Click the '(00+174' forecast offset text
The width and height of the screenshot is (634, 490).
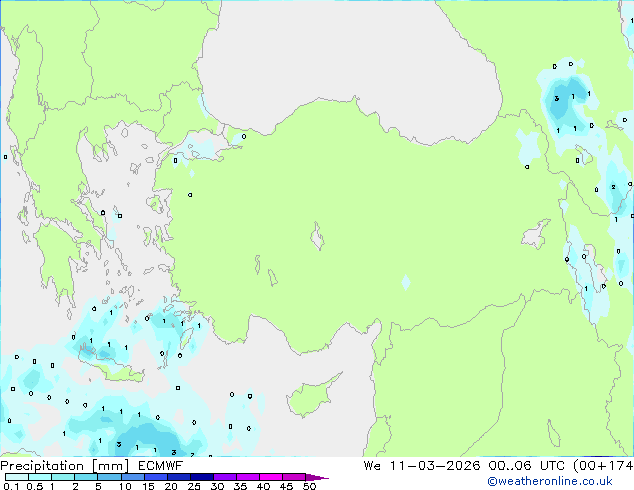[603, 466]
